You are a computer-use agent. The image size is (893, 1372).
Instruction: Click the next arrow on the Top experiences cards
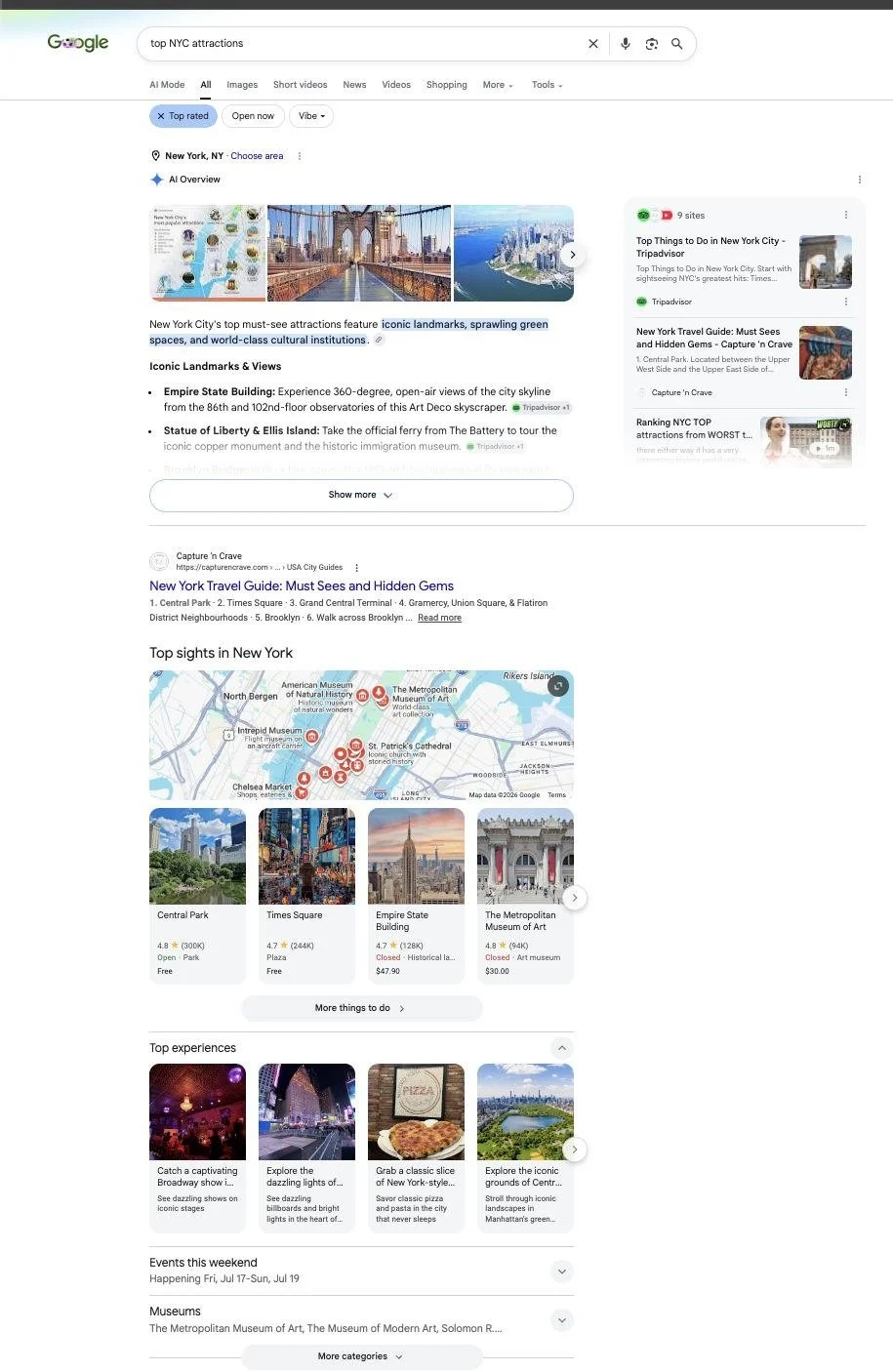pyautogui.click(x=575, y=1150)
